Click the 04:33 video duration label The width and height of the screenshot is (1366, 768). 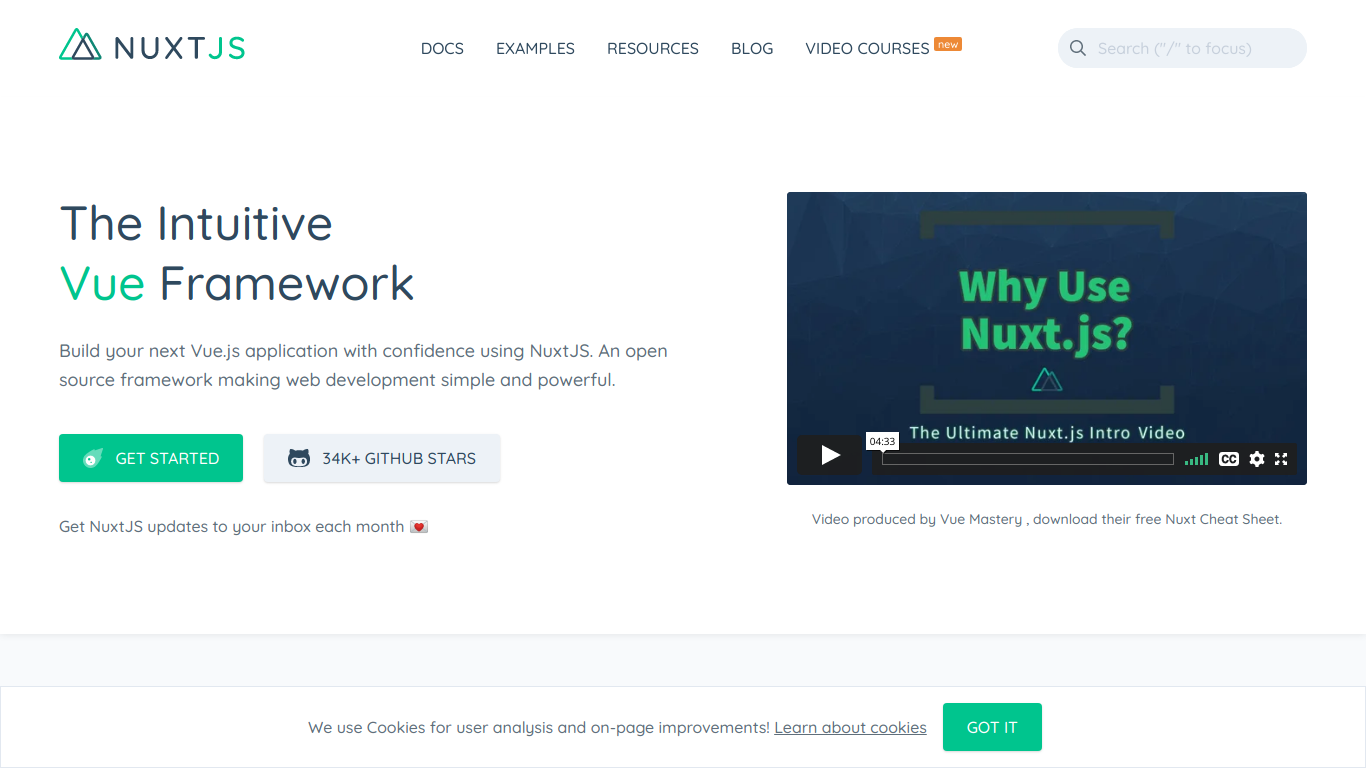(882, 441)
